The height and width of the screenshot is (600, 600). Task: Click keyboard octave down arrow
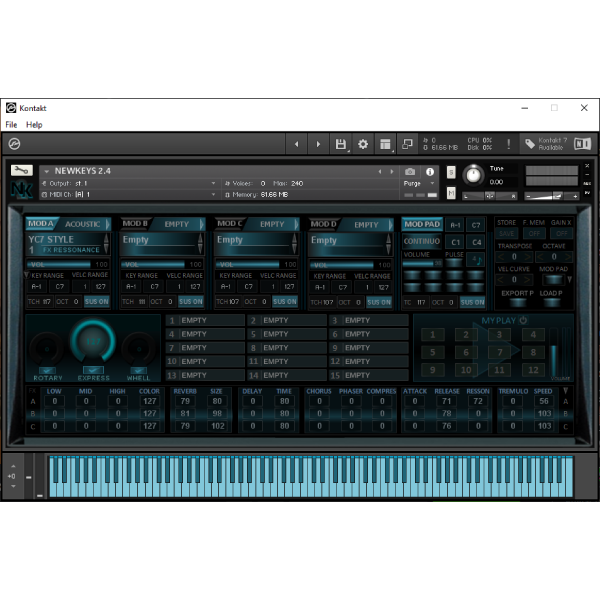pos(13,486)
